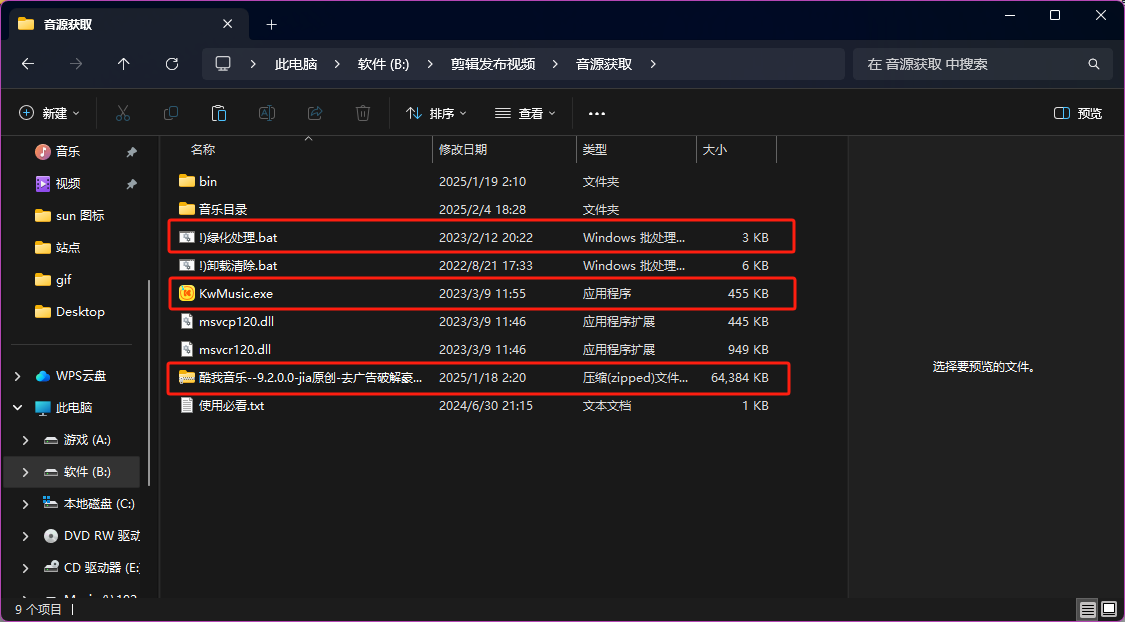The image size is (1125, 622).
Task: Close the 音源获取 tab
Action: click(227, 24)
